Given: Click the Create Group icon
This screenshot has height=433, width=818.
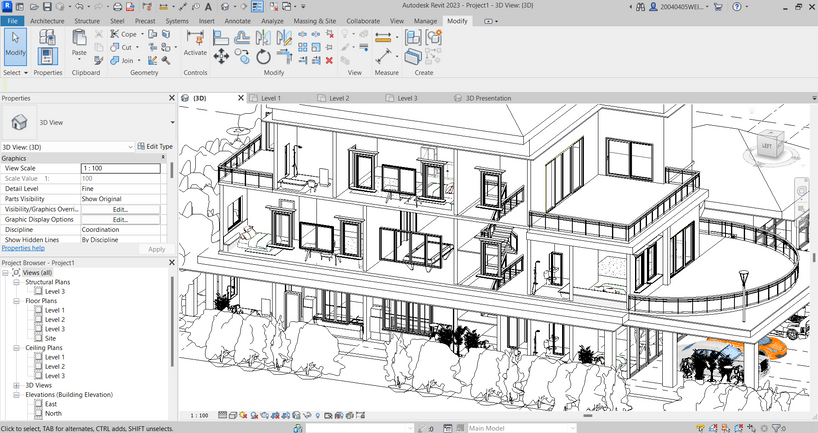Looking at the screenshot, I should point(434,37).
